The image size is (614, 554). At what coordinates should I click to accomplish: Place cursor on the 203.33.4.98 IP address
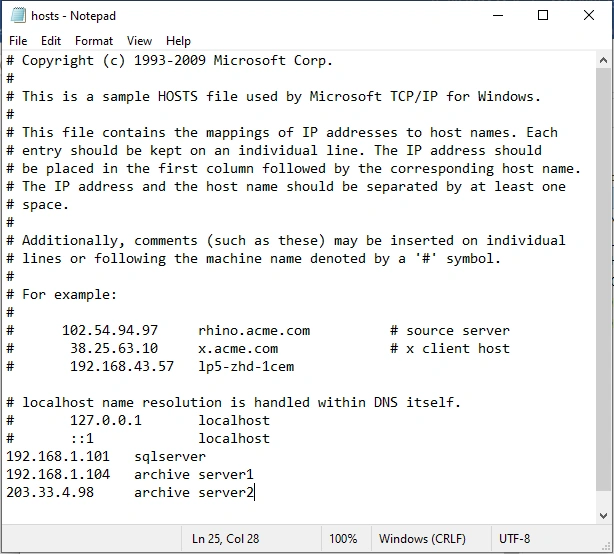pyautogui.click(x=50, y=492)
